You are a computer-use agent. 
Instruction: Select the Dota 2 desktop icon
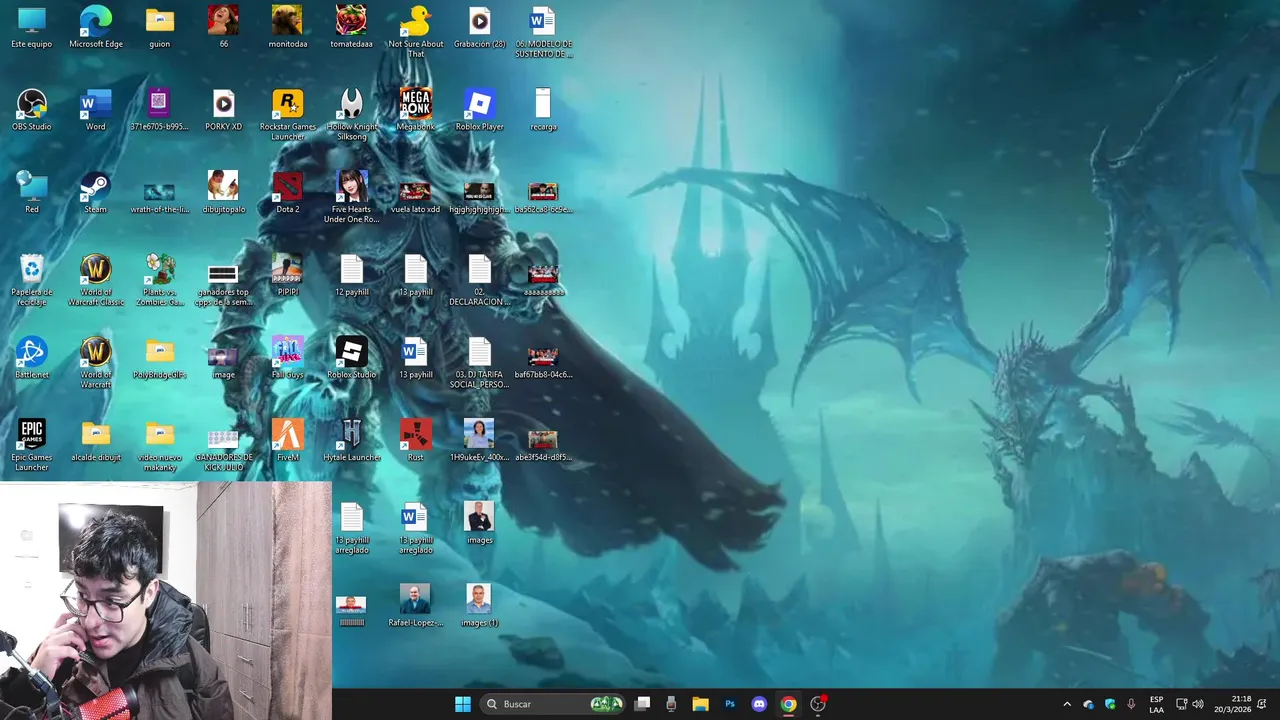click(x=288, y=193)
